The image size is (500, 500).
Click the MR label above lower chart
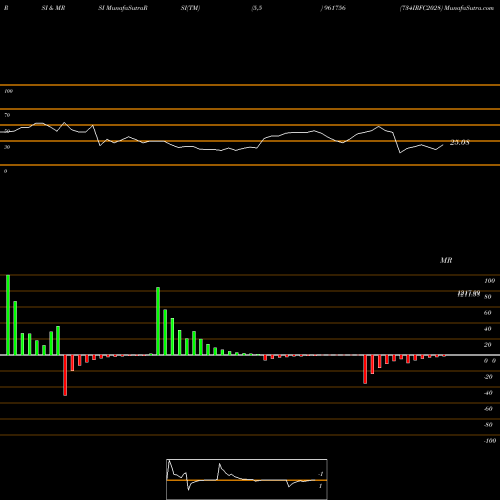(x=446, y=260)
